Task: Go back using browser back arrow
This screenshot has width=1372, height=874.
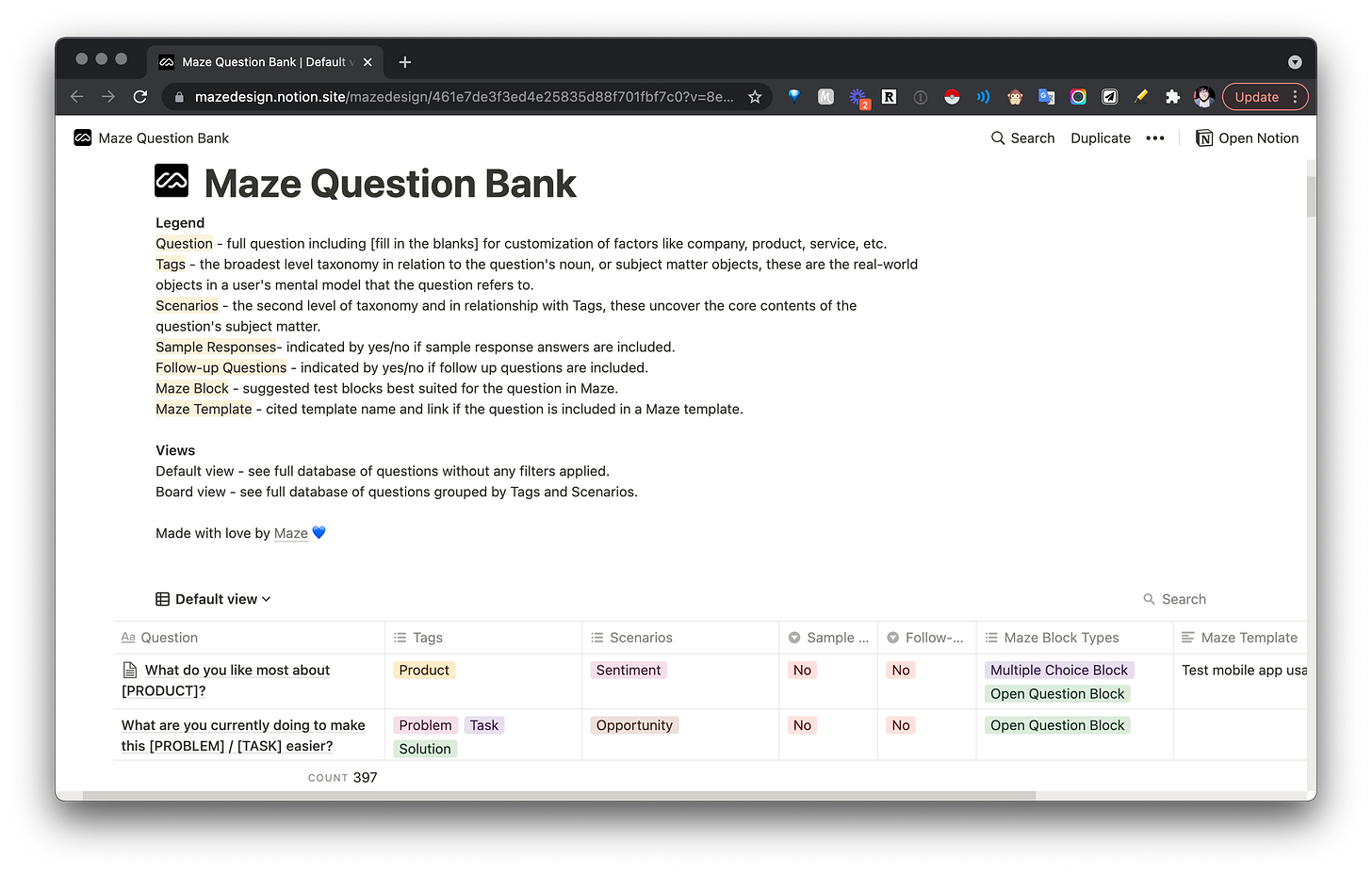Action: [77, 97]
